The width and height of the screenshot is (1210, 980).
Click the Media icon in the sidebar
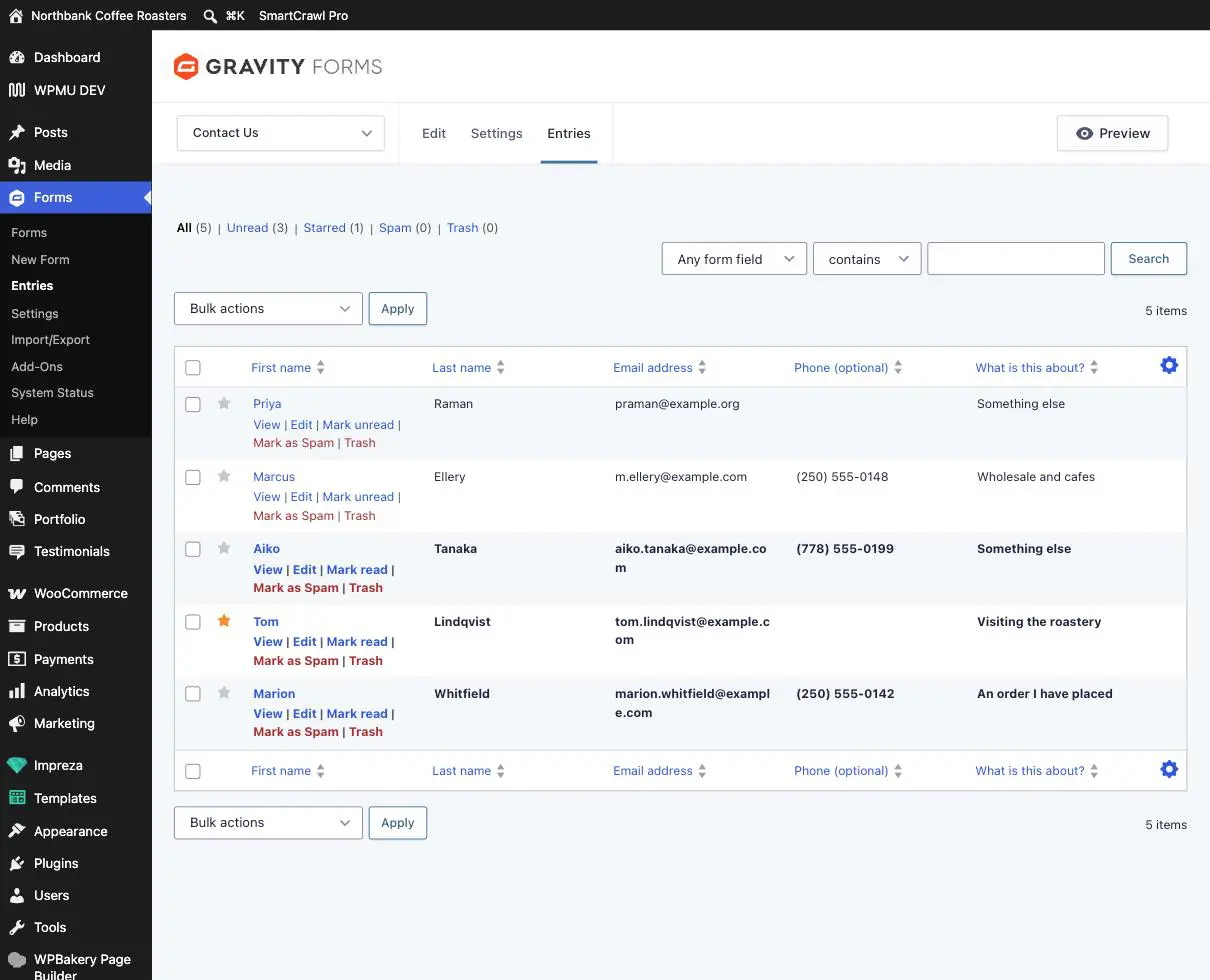point(17,165)
